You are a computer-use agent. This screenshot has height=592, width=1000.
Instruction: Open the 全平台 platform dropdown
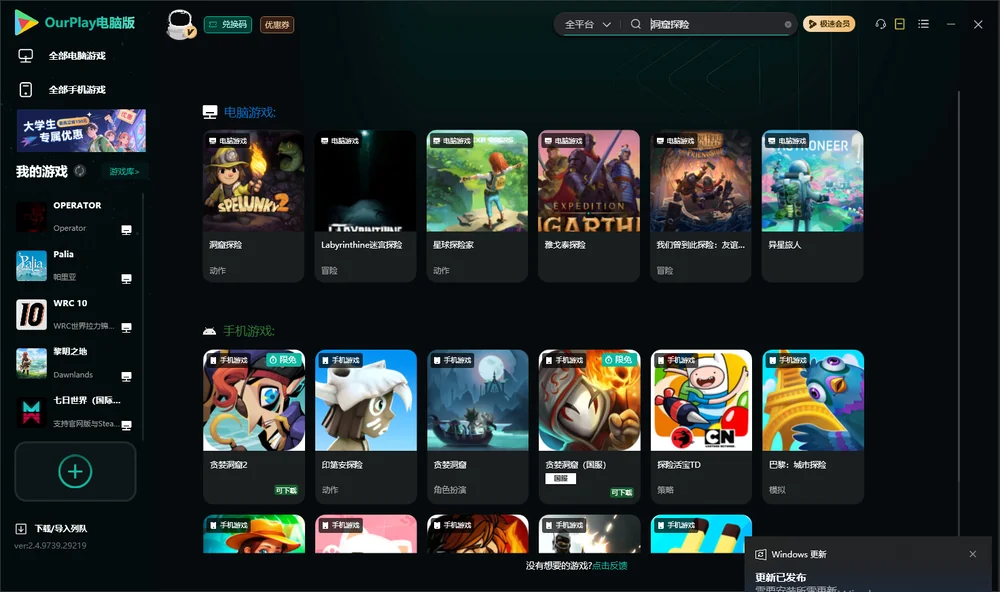click(x=587, y=24)
